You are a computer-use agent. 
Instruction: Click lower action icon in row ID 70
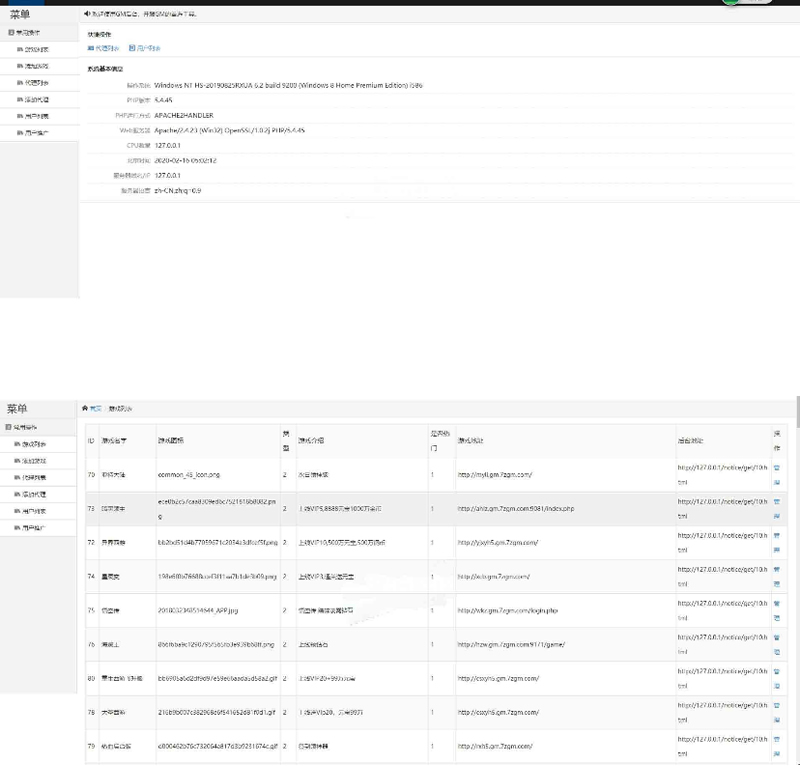tap(777, 482)
